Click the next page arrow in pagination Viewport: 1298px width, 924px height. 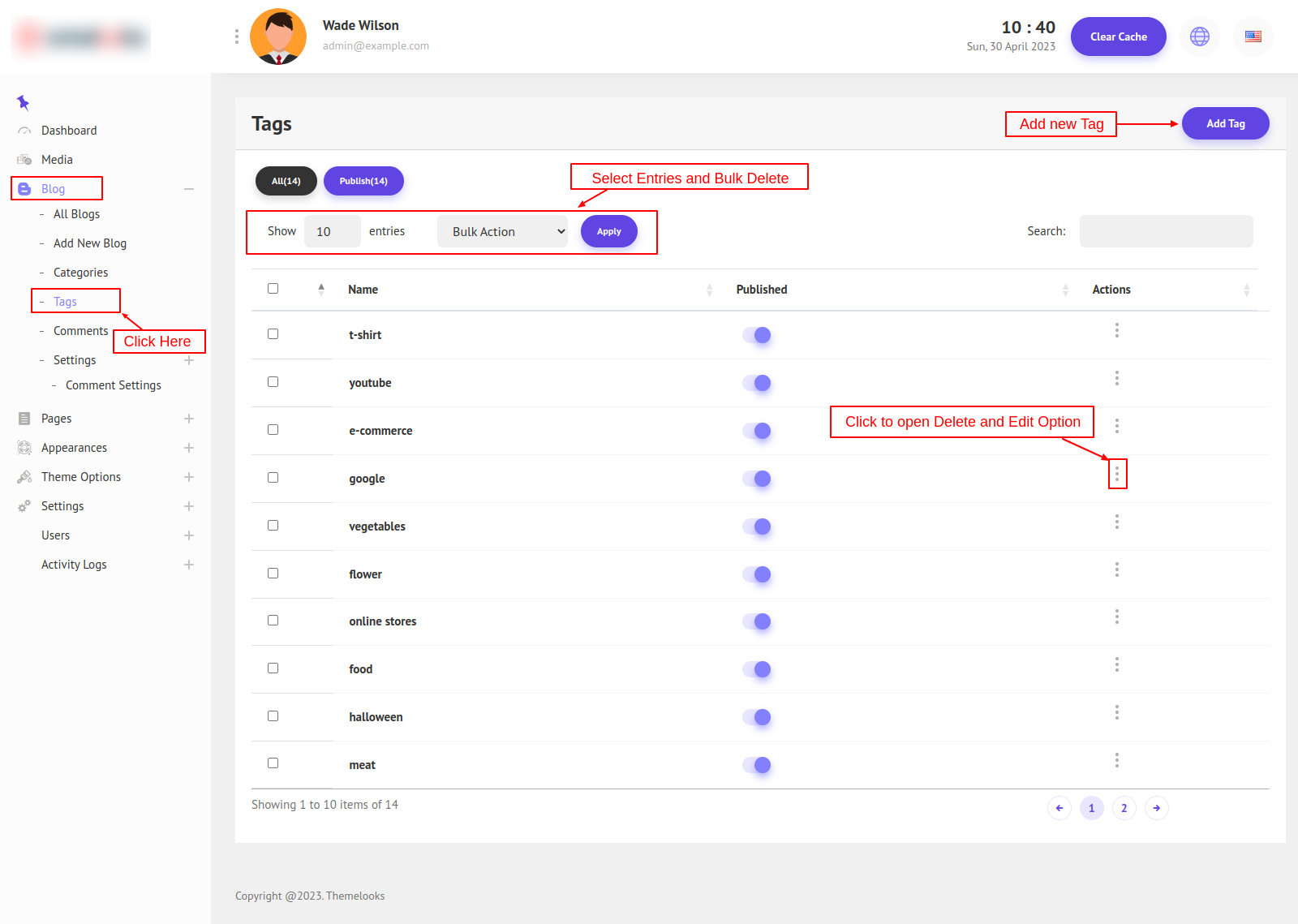point(1156,808)
